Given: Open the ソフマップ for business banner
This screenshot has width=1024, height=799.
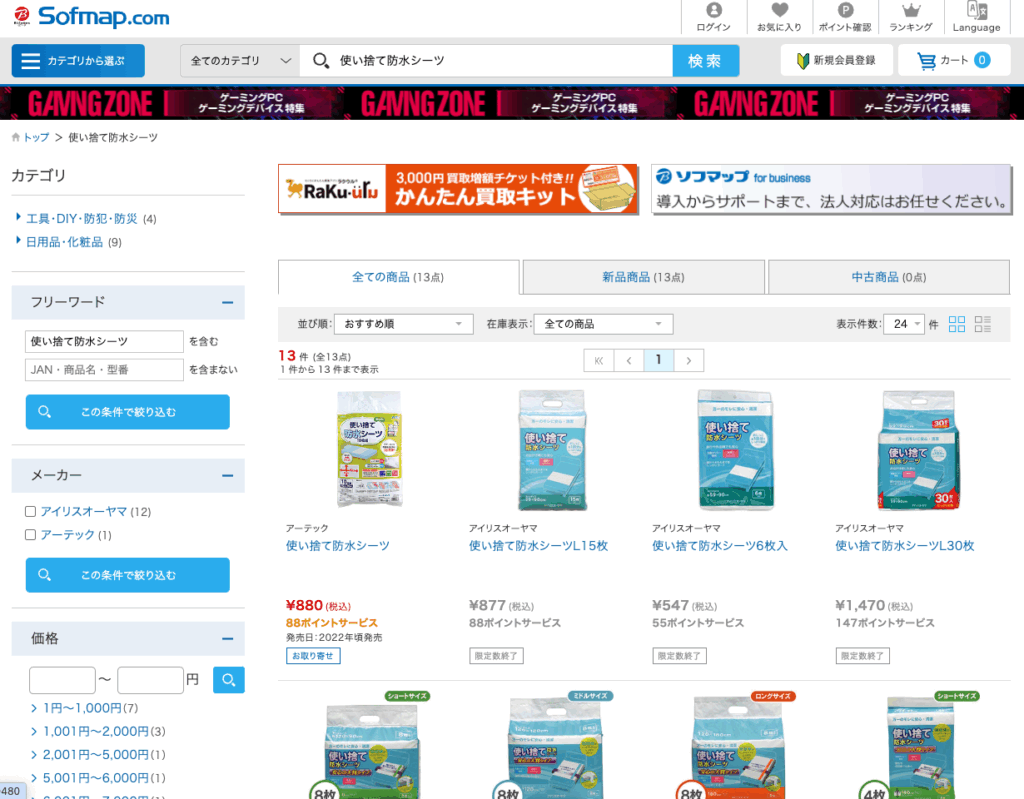Looking at the screenshot, I should point(831,189).
